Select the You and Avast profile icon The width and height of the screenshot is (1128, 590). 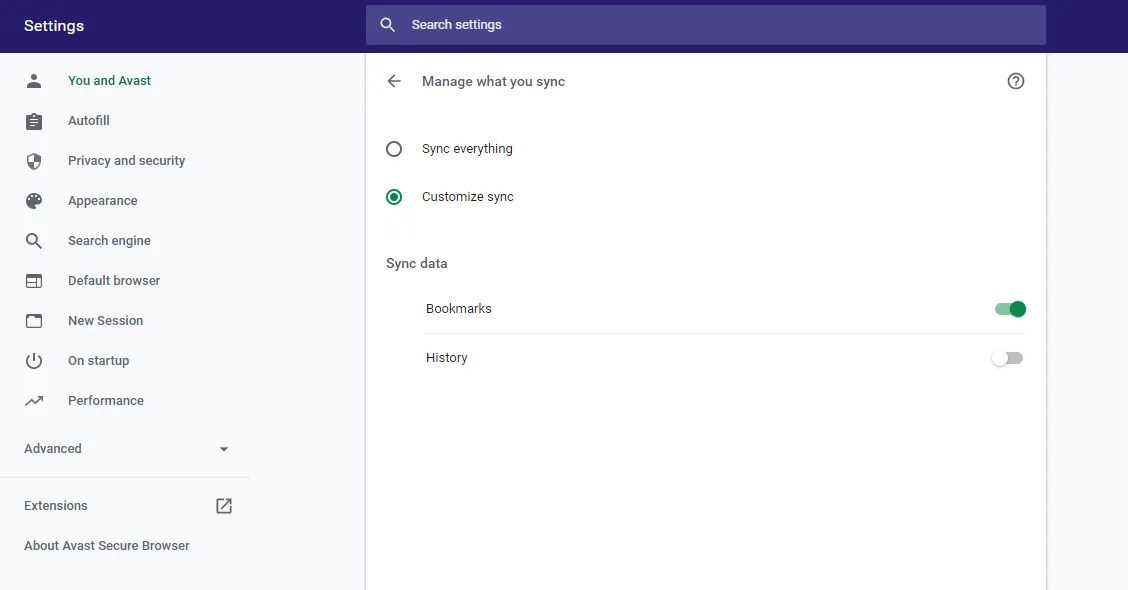34,80
